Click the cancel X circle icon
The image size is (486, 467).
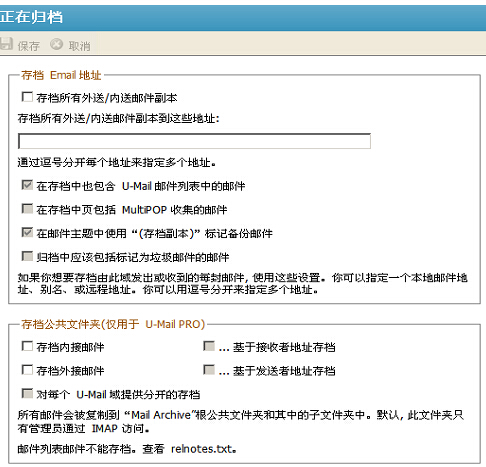[x=56, y=44]
